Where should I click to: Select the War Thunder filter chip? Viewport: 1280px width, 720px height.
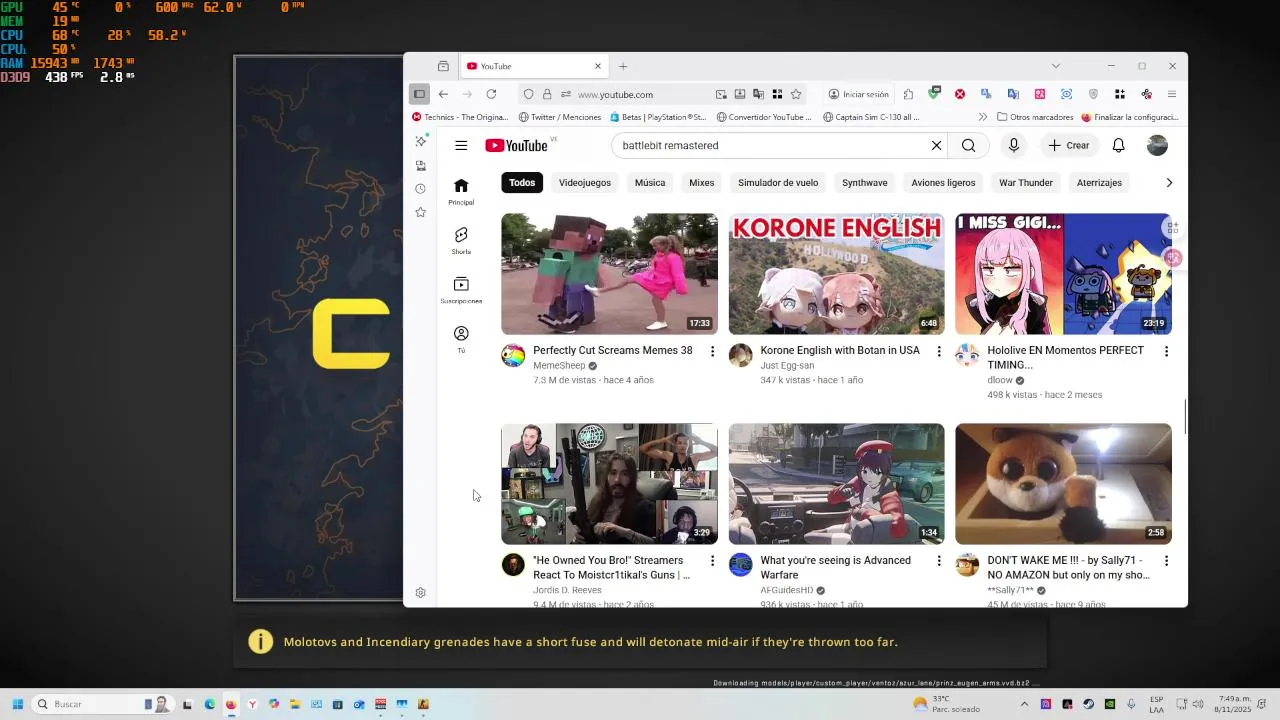tap(1026, 183)
